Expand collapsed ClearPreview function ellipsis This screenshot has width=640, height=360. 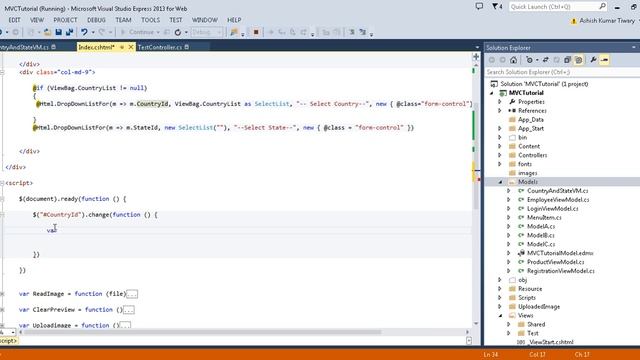(129, 310)
